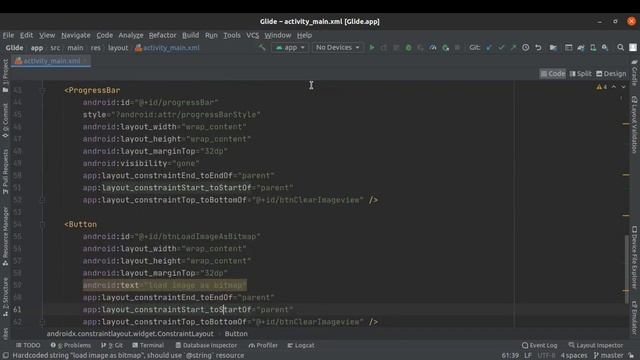Click the layout folder in the navigation bar
The image size is (640, 360).
click(118, 48)
